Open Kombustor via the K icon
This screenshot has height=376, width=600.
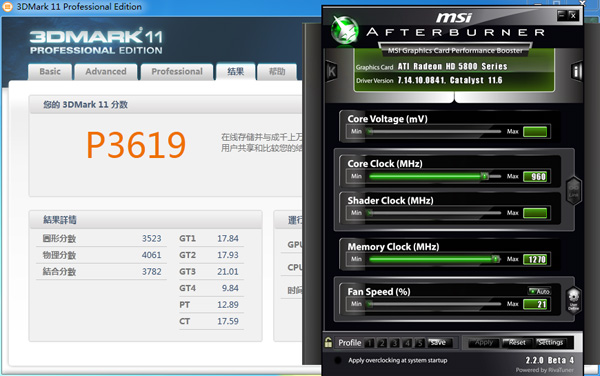pos(331,71)
